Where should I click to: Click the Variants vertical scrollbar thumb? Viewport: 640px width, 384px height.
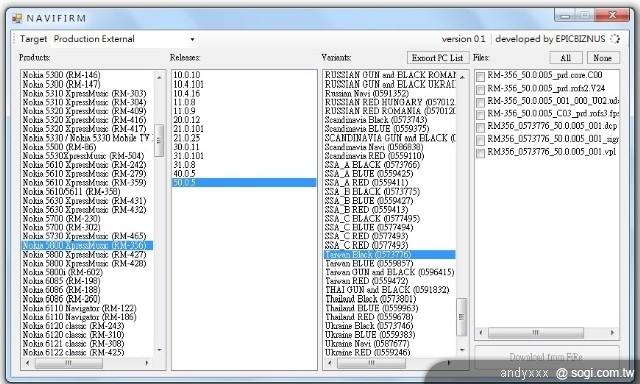(462, 317)
